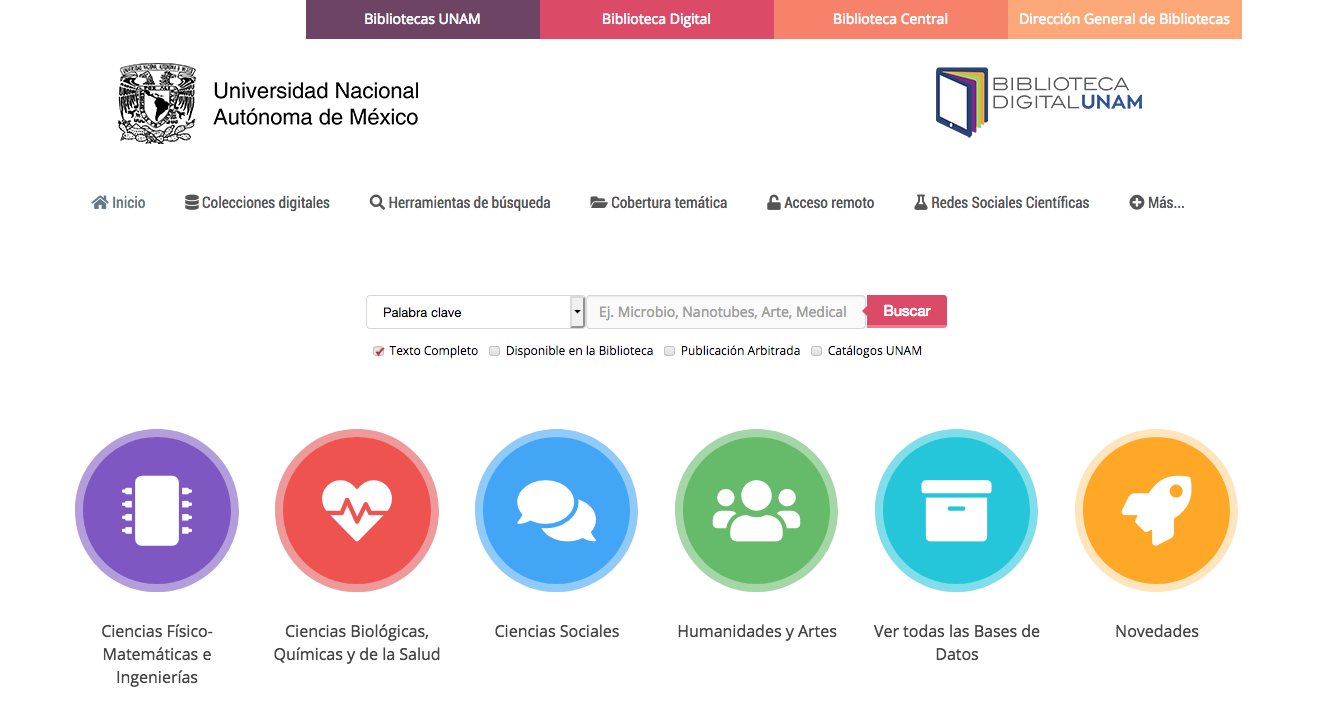Image resolution: width=1333 pixels, height=725 pixels.
Task: Click the open folder icon for Cobertura temática
Action: [599, 203]
